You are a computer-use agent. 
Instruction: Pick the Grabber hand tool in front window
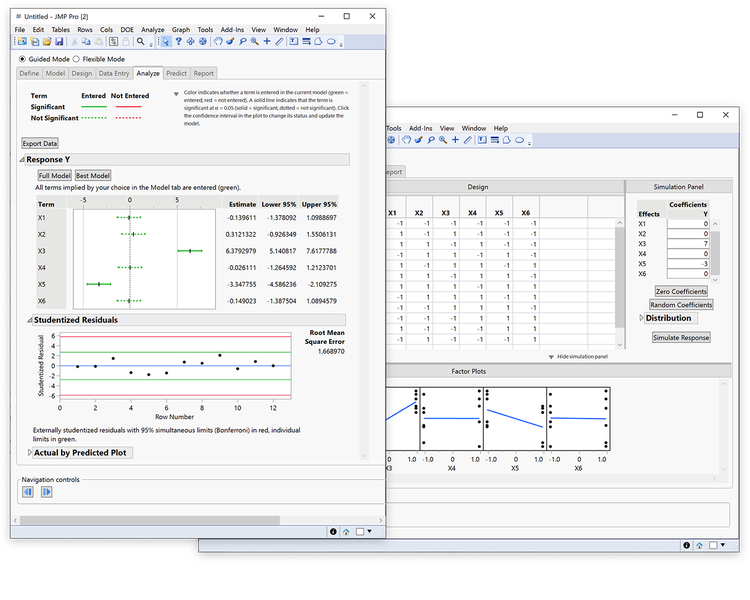(217, 42)
